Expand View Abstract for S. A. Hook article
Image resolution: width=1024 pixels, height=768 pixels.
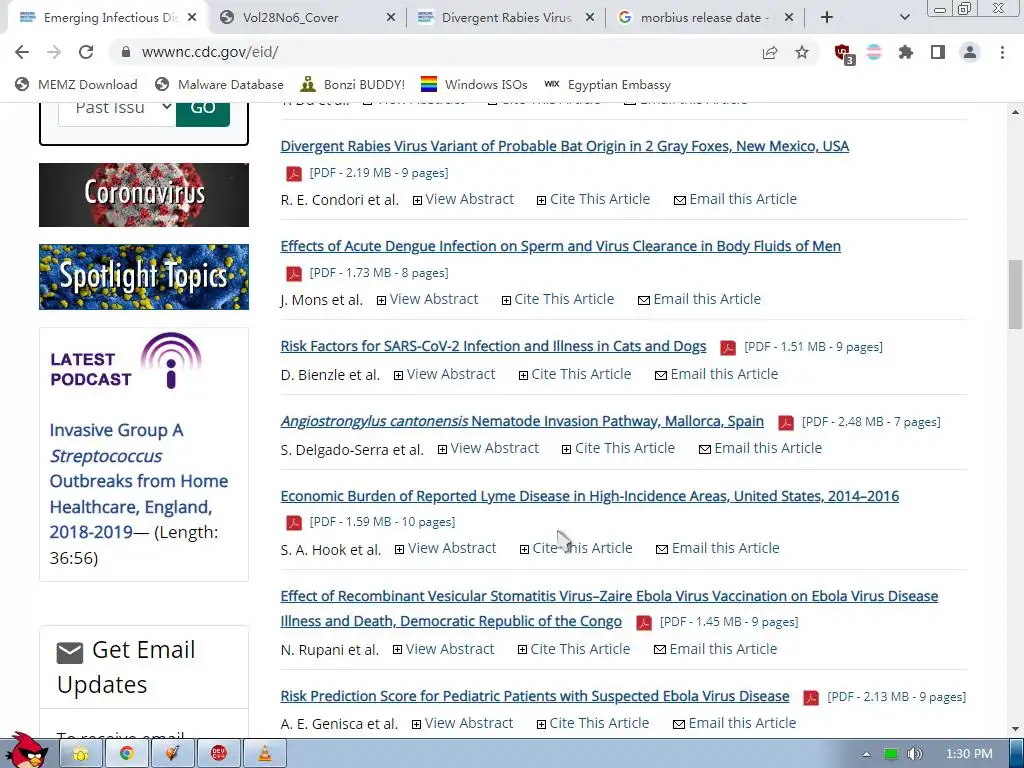click(x=445, y=548)
